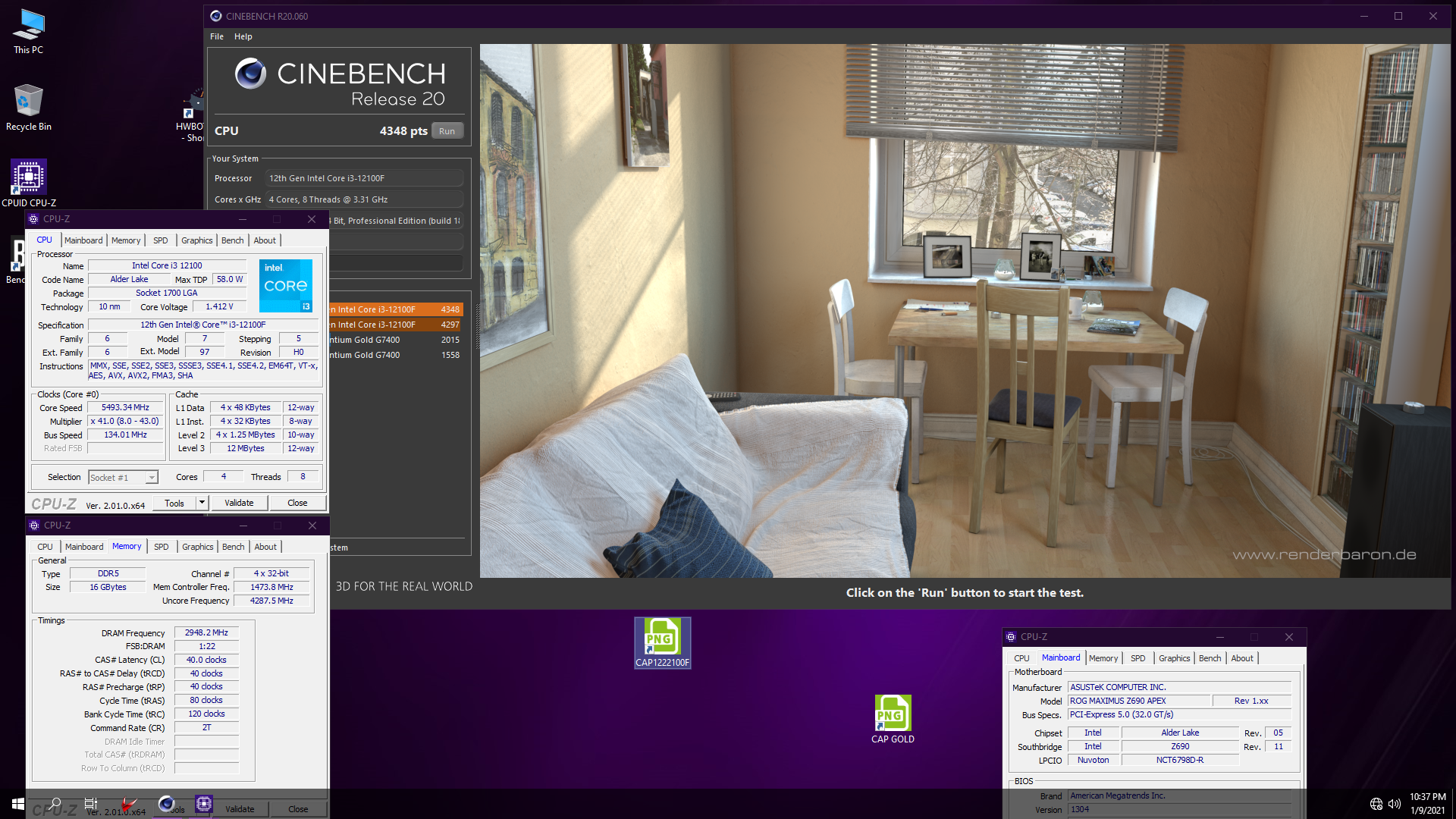Open SPD tab in CPU-Z Memory window
Screen dimensions: 1456x819
[x=162, y=547]
